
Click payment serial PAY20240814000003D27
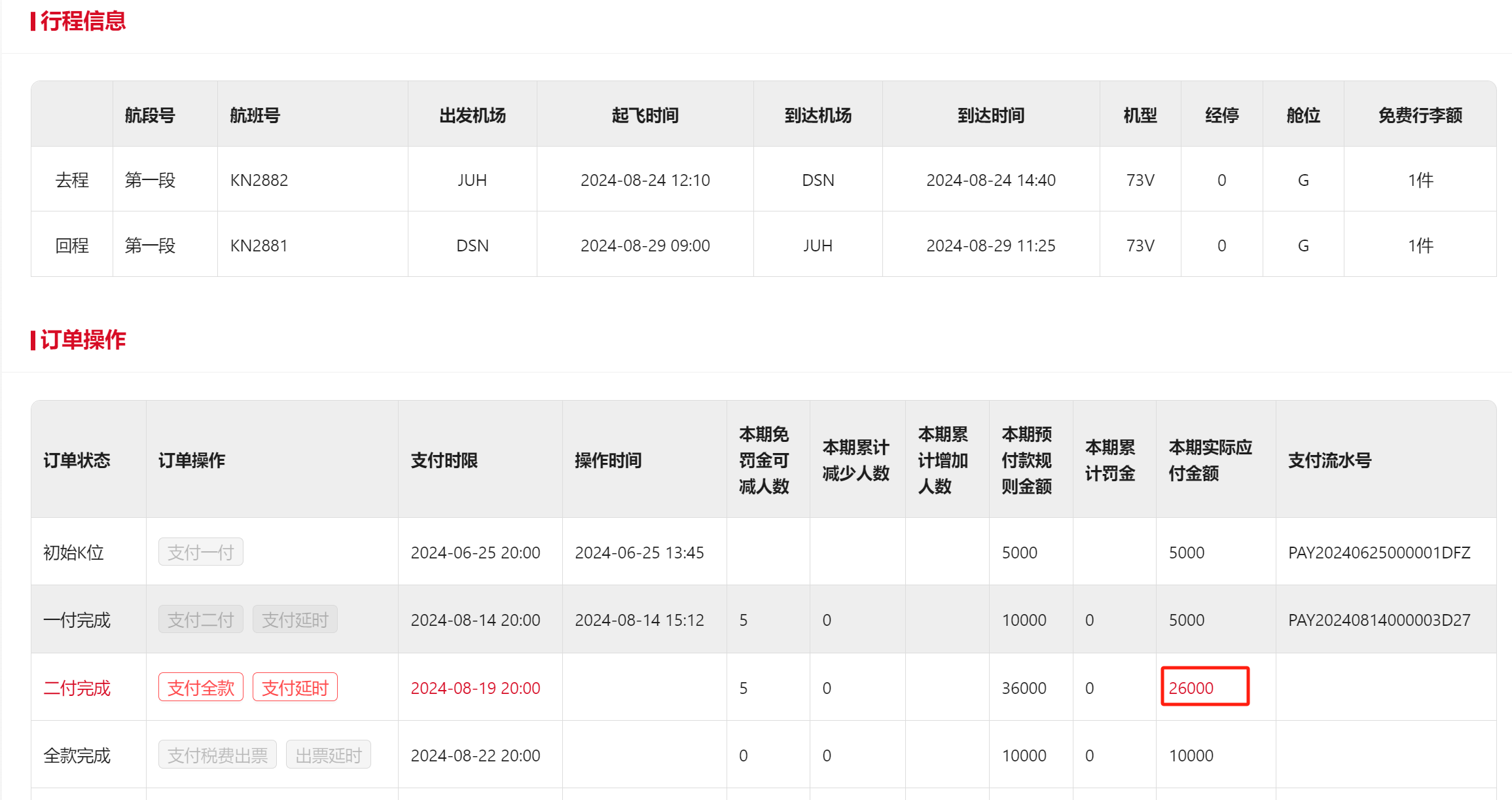point(1378,620)
